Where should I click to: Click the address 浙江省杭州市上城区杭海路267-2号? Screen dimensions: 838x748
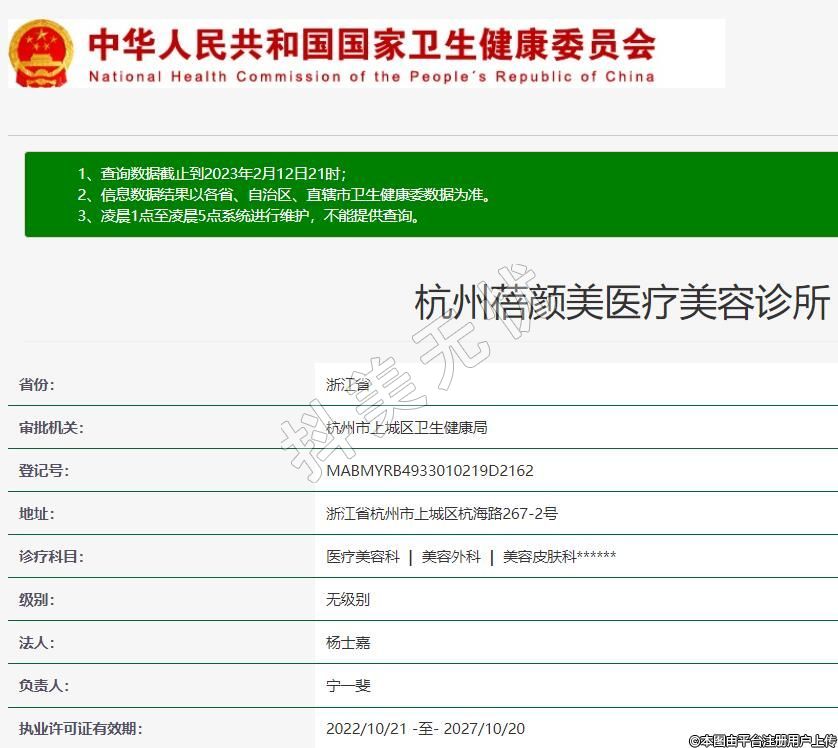[x=441, y=514]
